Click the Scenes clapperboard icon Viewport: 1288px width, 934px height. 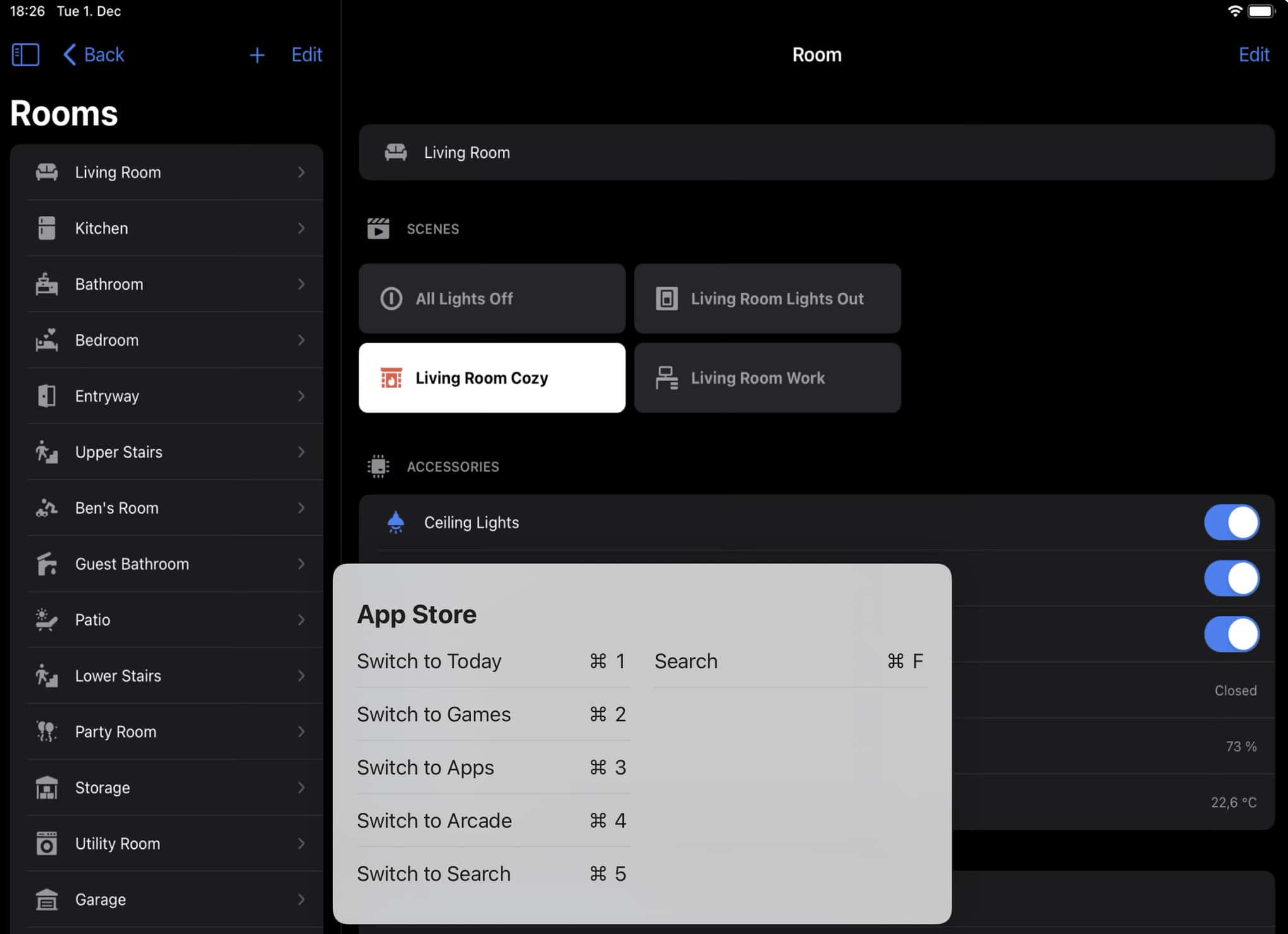(378, 228)
